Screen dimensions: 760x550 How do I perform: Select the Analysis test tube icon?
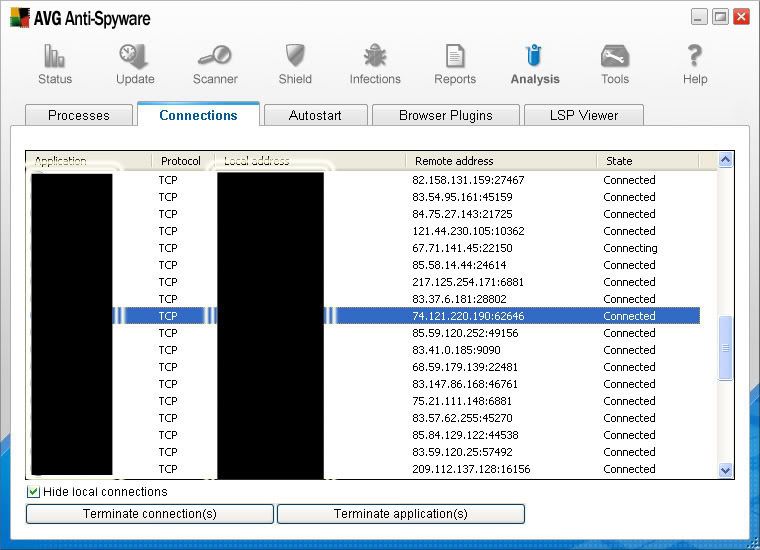point(534,55)
